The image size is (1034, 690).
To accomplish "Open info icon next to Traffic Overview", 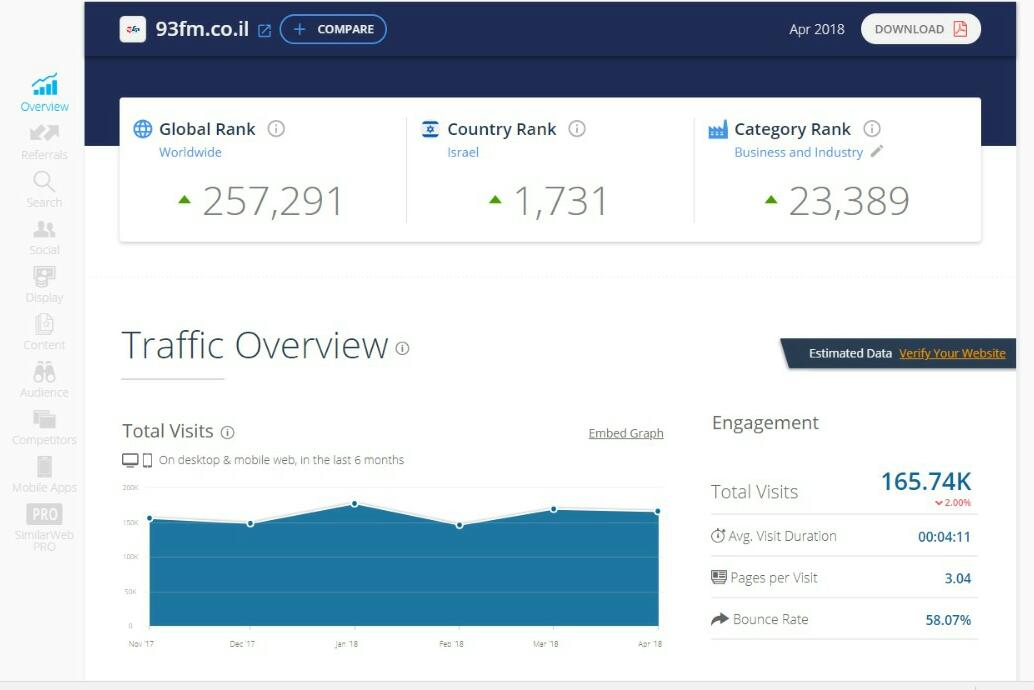I will 402,348.
